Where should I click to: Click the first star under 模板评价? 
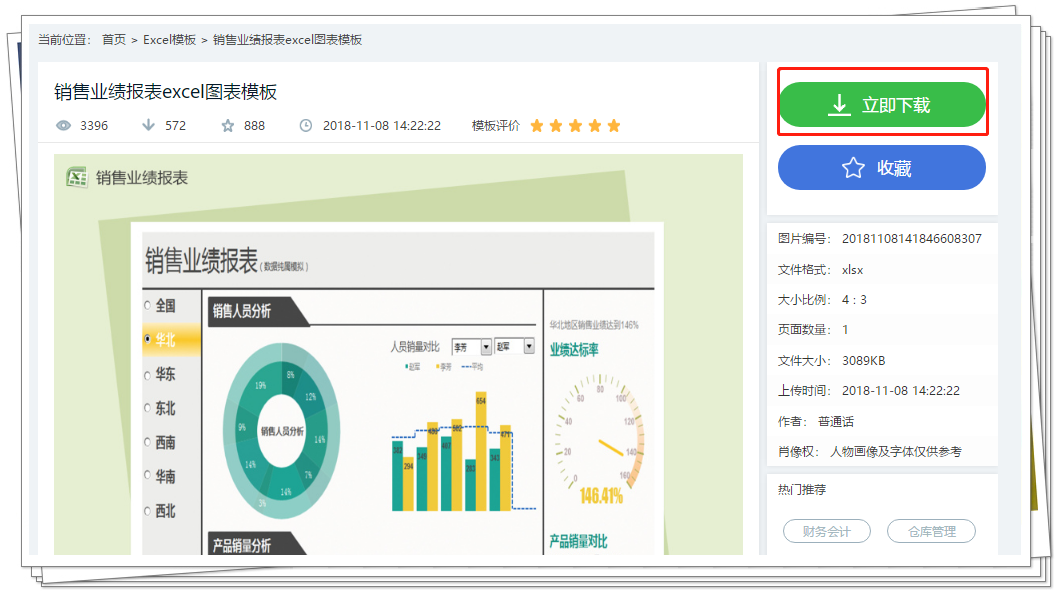537,125
